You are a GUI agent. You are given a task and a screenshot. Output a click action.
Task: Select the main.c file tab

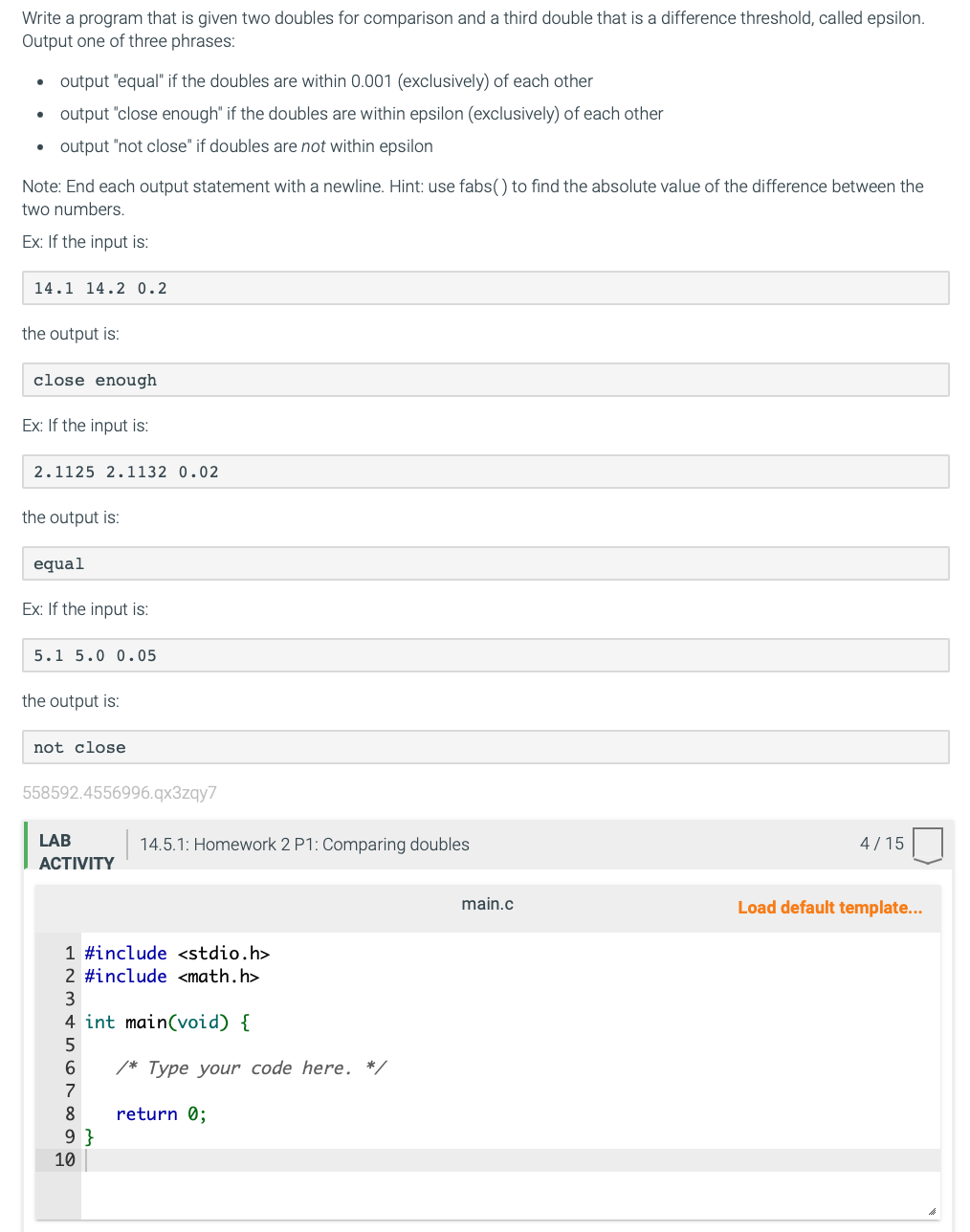coord(487,903)
